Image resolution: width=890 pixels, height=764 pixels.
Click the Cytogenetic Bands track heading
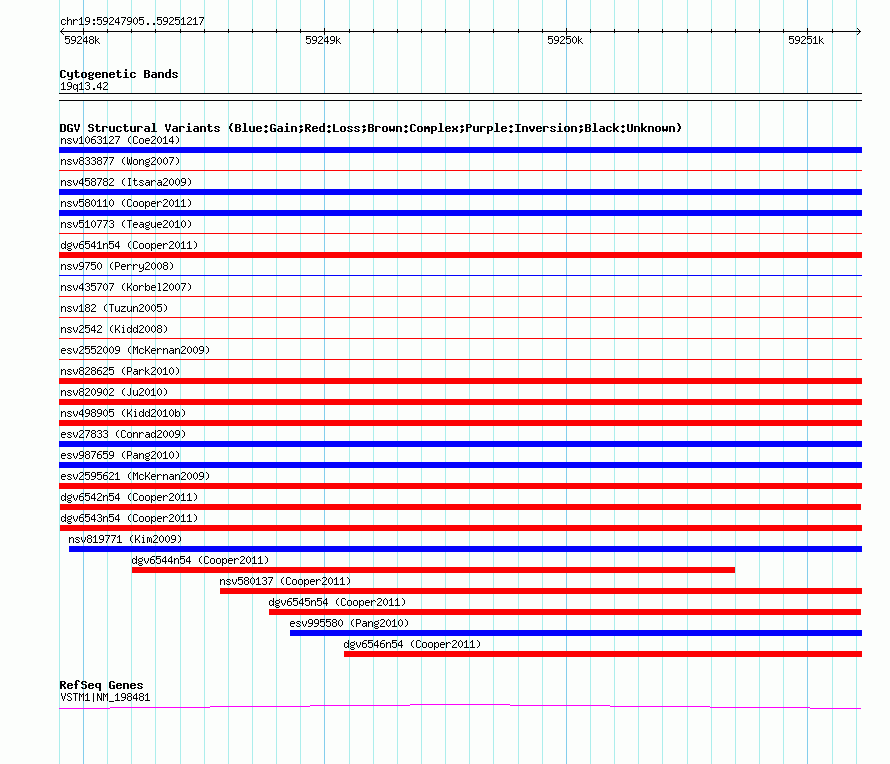point(119,74)
